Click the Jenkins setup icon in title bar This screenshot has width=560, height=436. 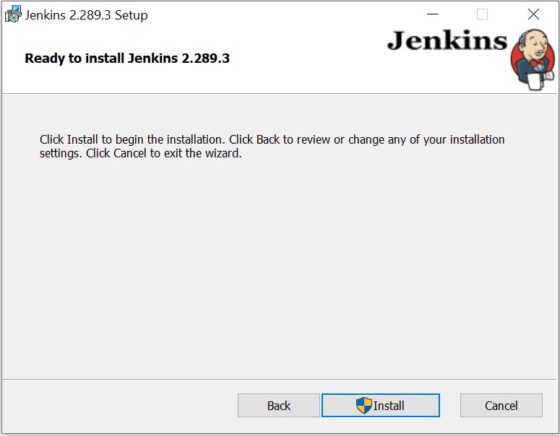(x=13, y=15)
